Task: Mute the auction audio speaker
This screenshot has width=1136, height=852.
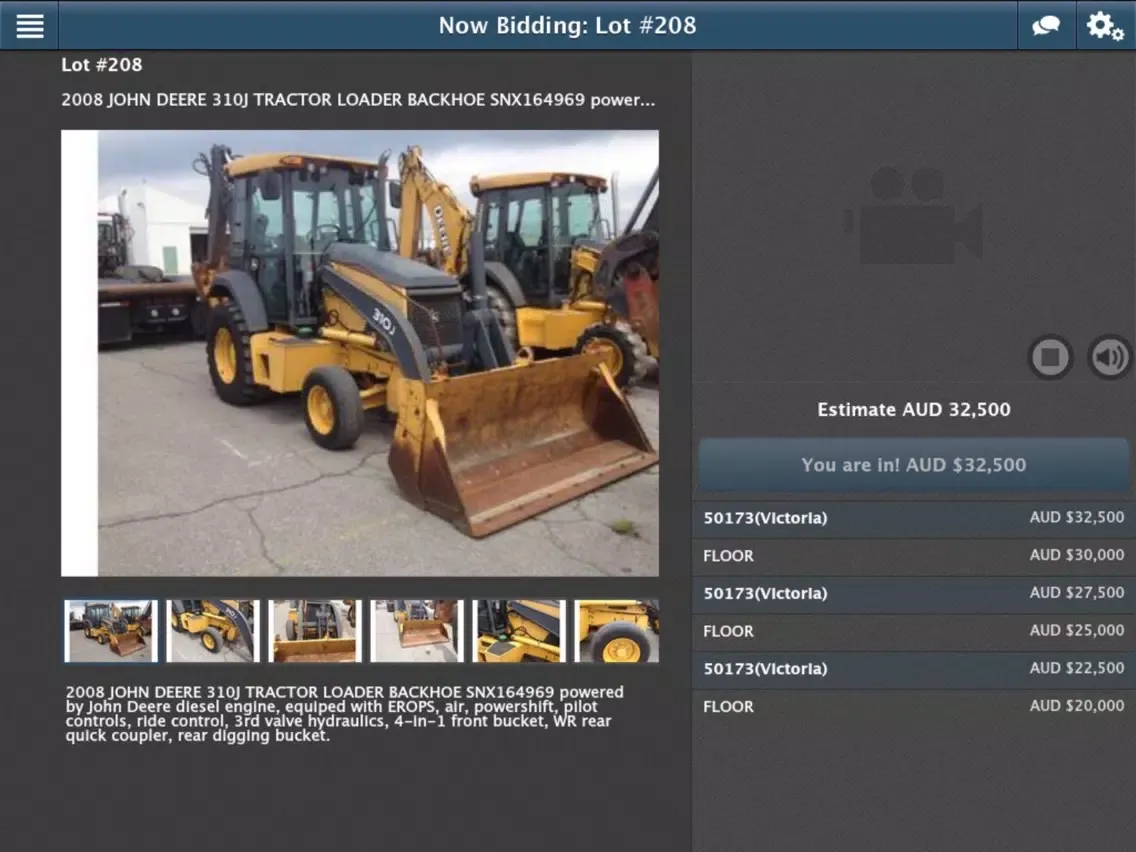Action: coord(1109,356)
